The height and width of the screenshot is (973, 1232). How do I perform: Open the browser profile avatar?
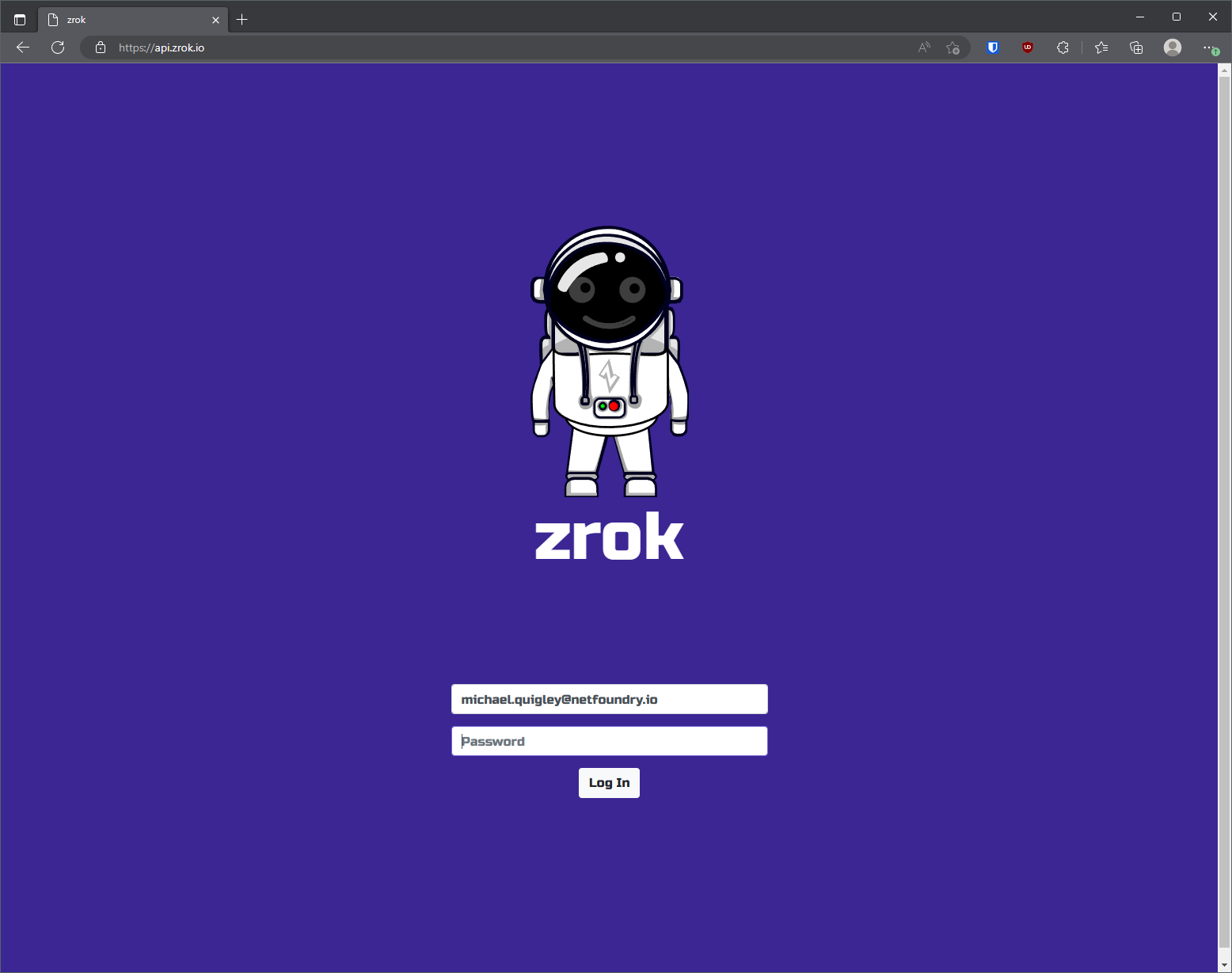1173,48
